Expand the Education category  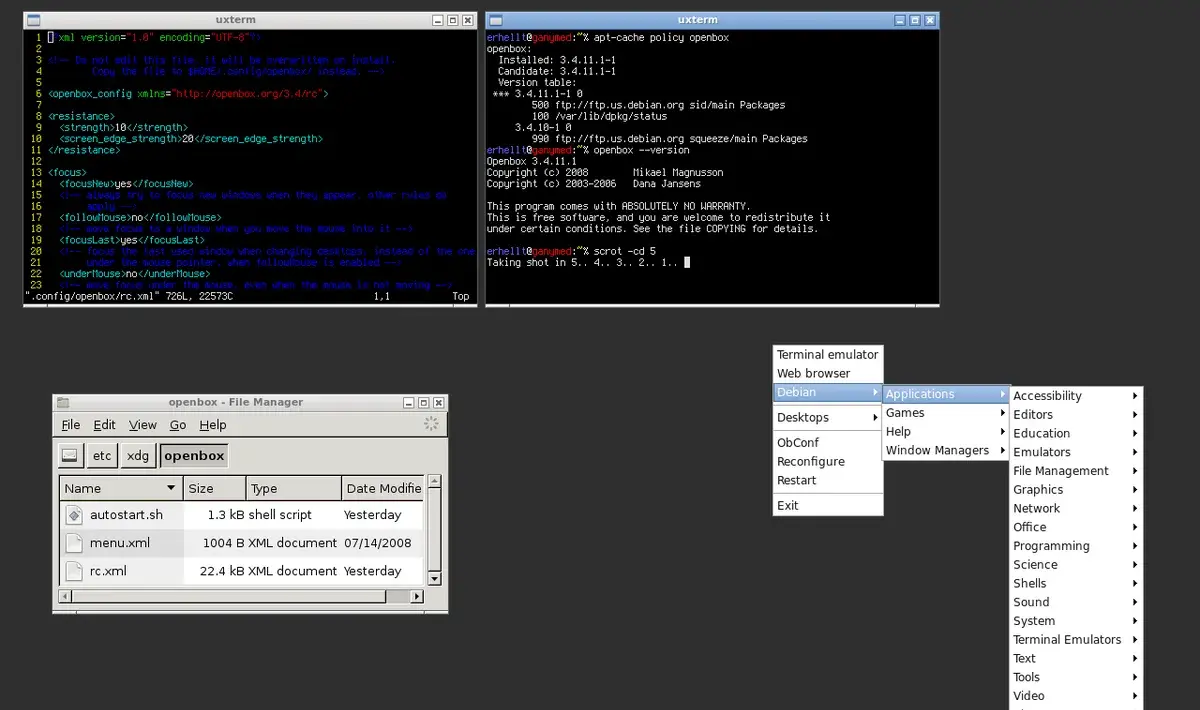coord(1076,433)
